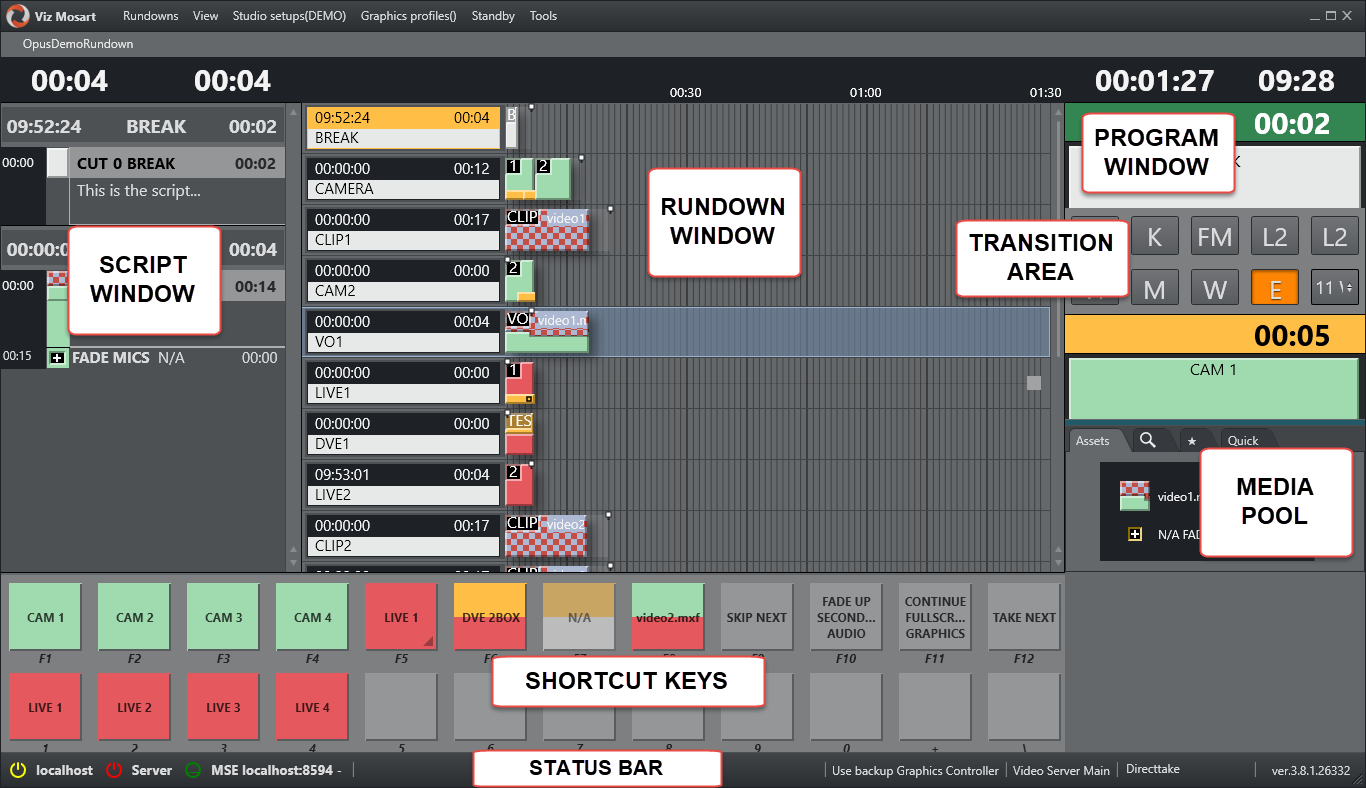The height and width of the screenshot is (788, 1366).
Task: Open the Tools menu
Action: pos(544,16)
